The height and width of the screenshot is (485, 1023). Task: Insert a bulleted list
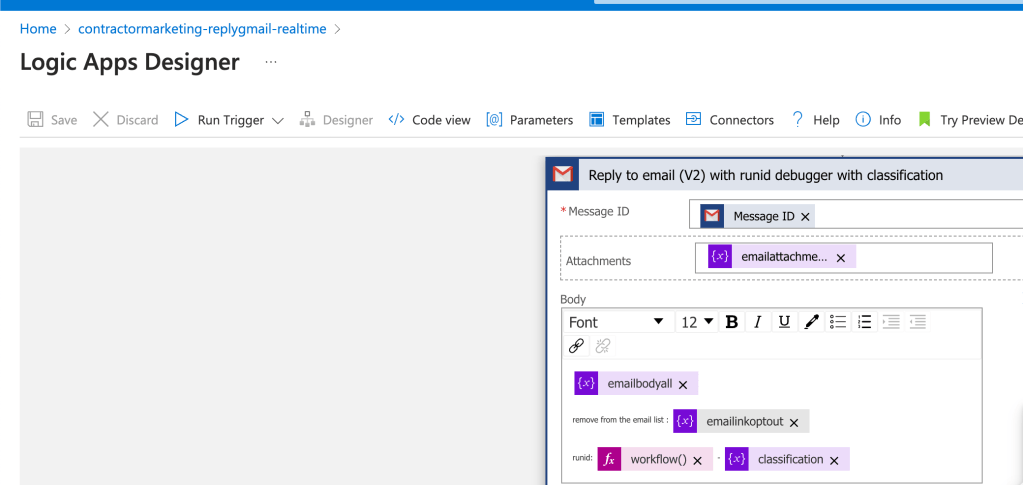pyautogui.click(x=838, y=322)
